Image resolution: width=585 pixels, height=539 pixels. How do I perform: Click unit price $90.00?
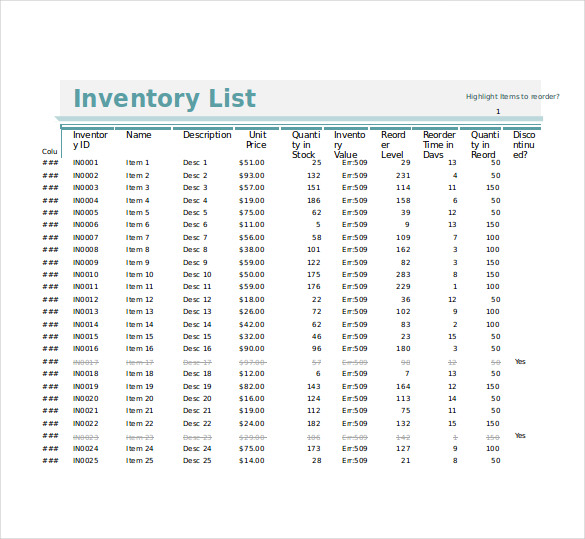(x=251, y=349)
